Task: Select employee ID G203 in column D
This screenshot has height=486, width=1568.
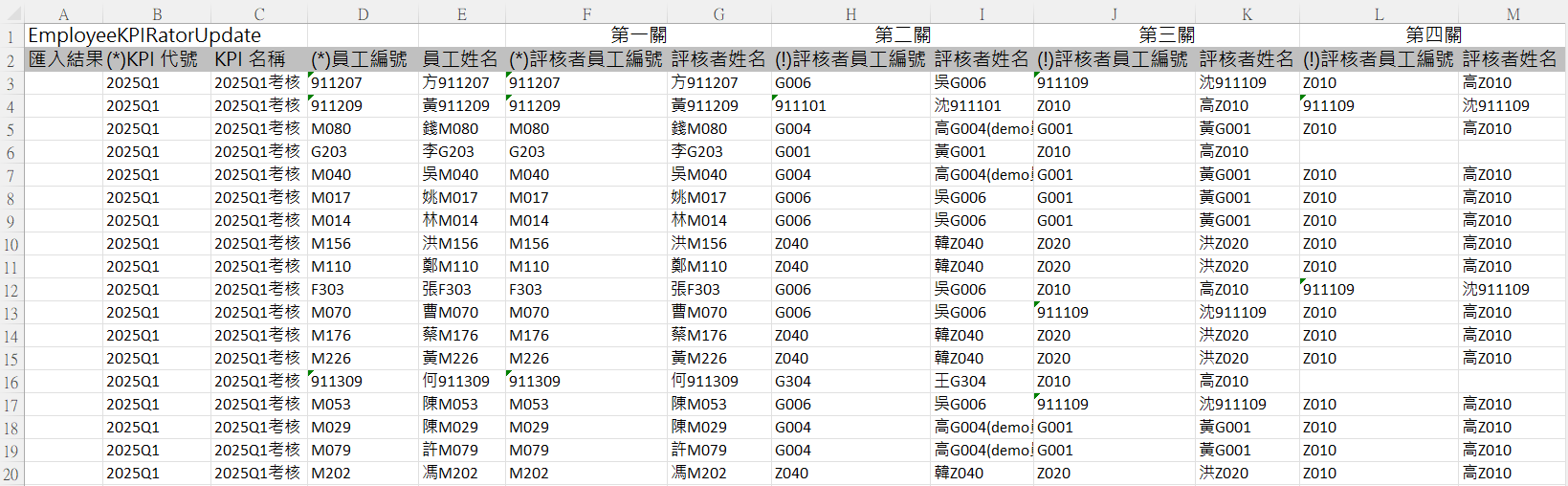Action: click(x=330, y=152)
